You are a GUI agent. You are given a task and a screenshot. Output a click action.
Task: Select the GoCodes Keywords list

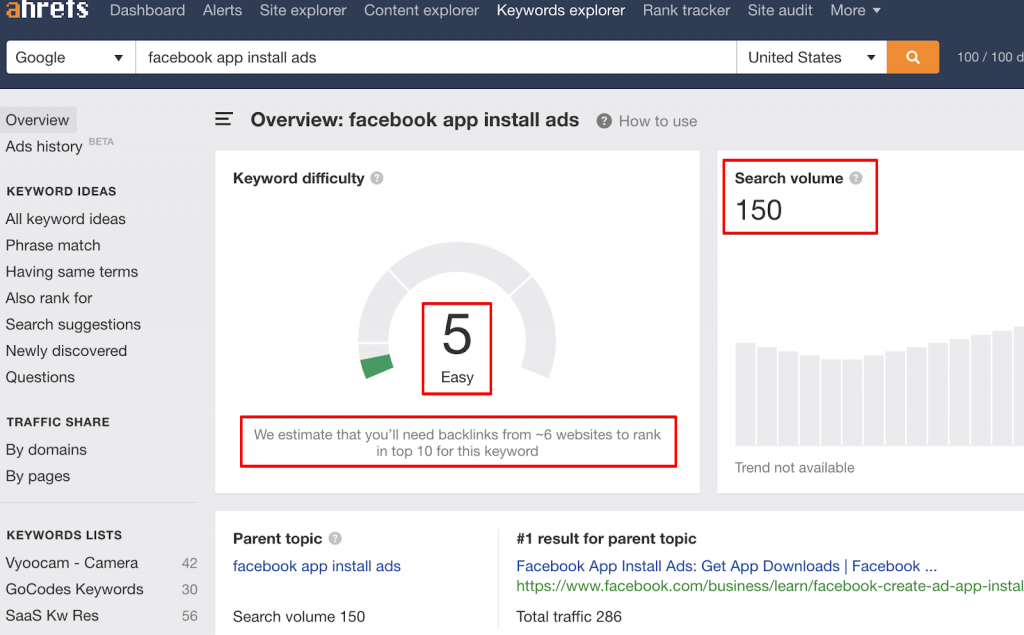click(x=75, y=589)
